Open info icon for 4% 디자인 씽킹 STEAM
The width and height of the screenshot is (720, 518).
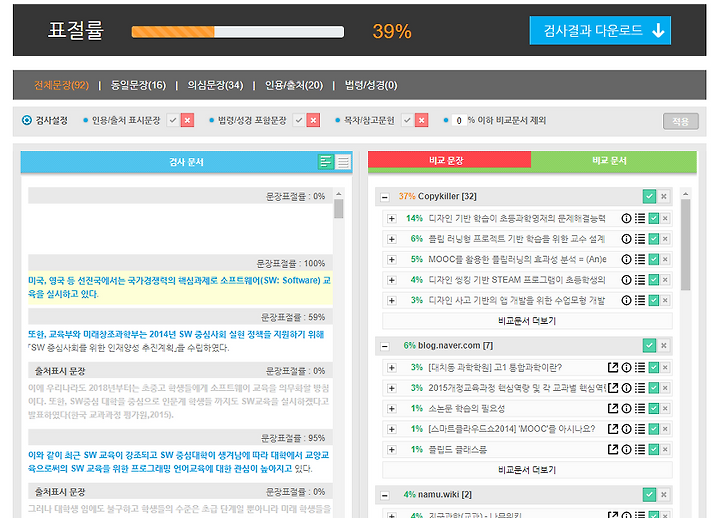click(x=626, y=280)
